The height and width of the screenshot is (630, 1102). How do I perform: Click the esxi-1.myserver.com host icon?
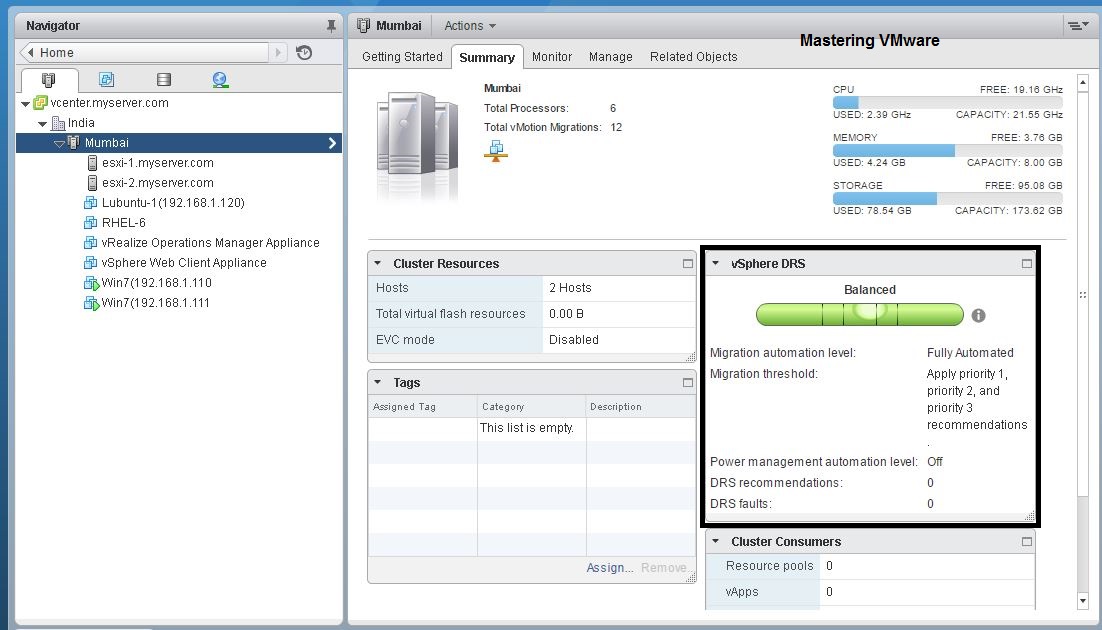[x=92, y=163]
